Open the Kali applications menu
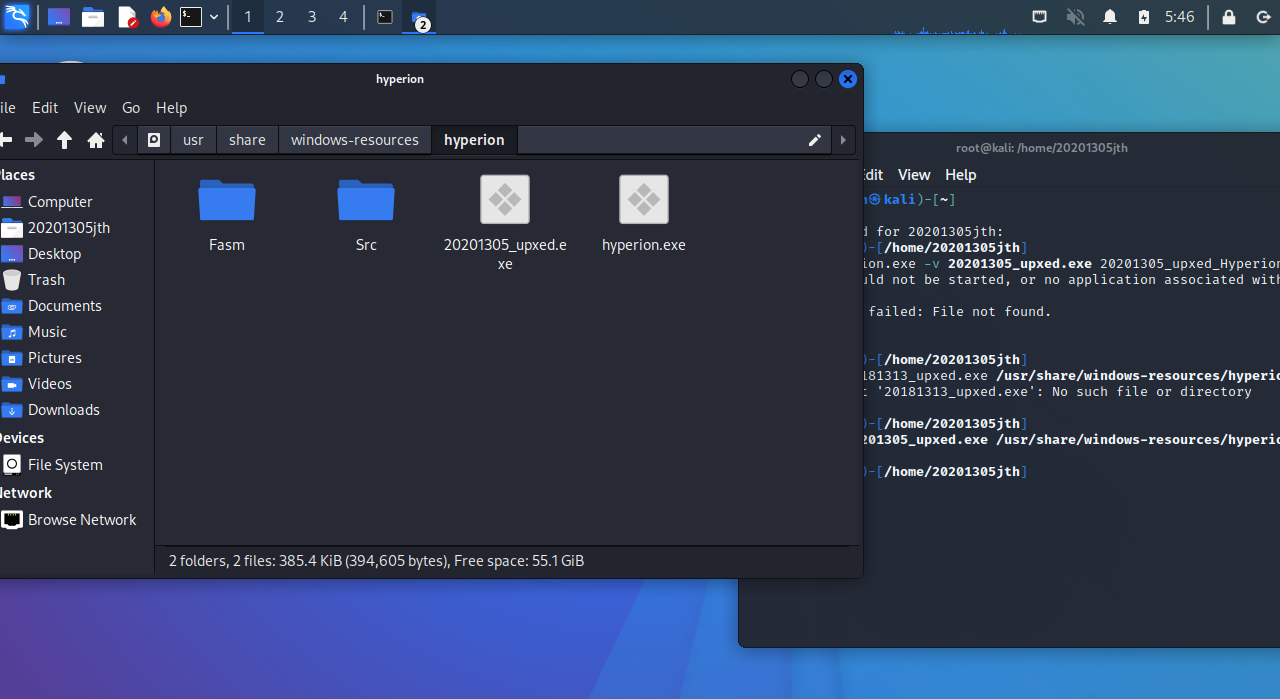 click(17, 17)
